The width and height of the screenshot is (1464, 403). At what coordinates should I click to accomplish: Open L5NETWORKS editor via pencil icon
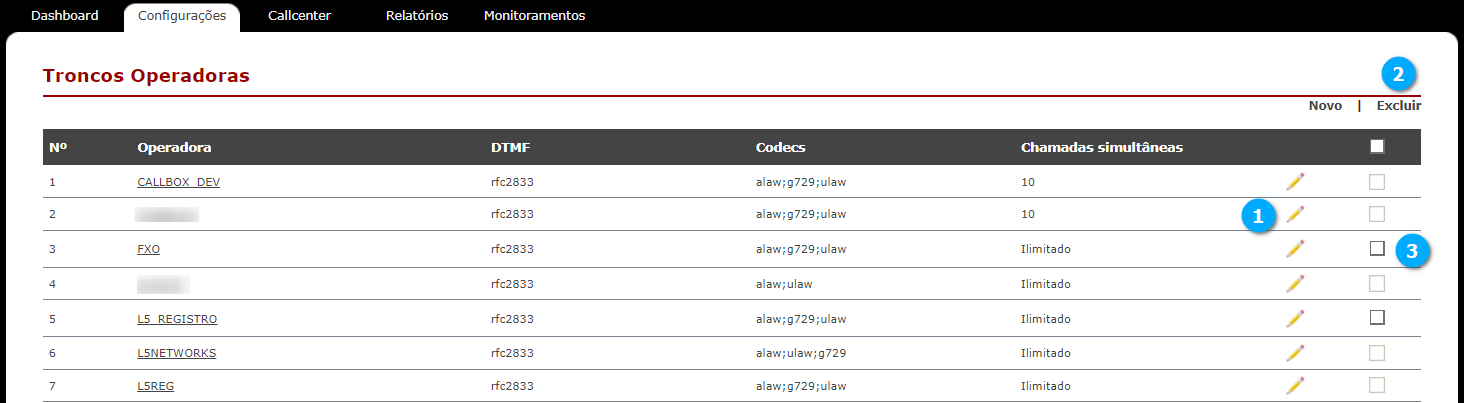tap(1295, 352)
